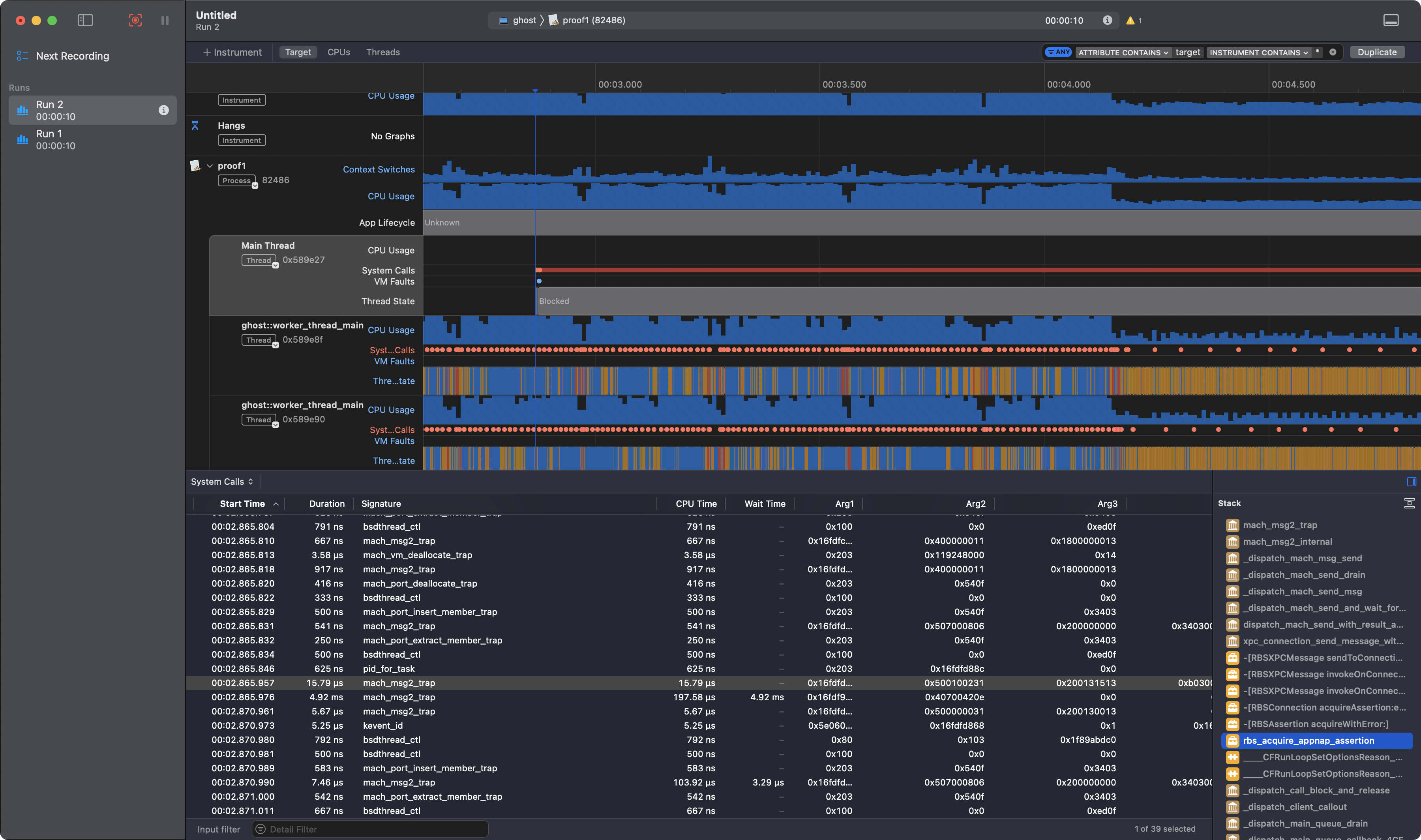Sort by Signature column header
This screenshot has width=1421, height=840.
(381, 504)
